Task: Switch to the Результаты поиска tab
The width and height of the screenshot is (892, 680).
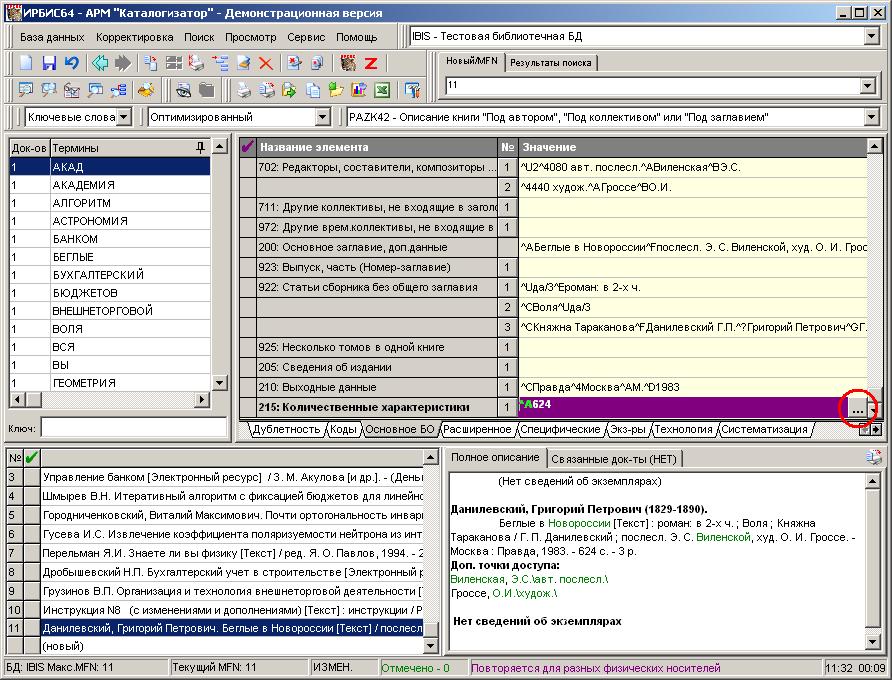Action: click(550, 63)
